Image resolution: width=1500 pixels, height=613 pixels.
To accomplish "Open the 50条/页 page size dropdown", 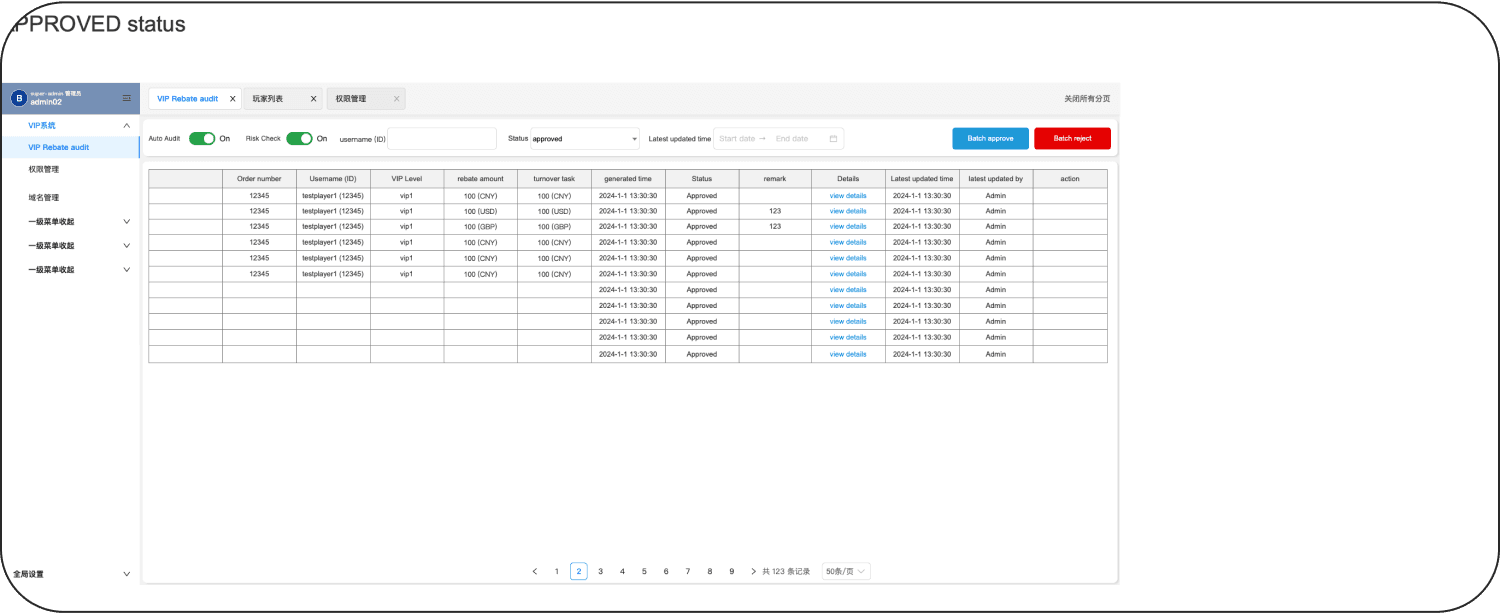I will [x=846, y=571].
